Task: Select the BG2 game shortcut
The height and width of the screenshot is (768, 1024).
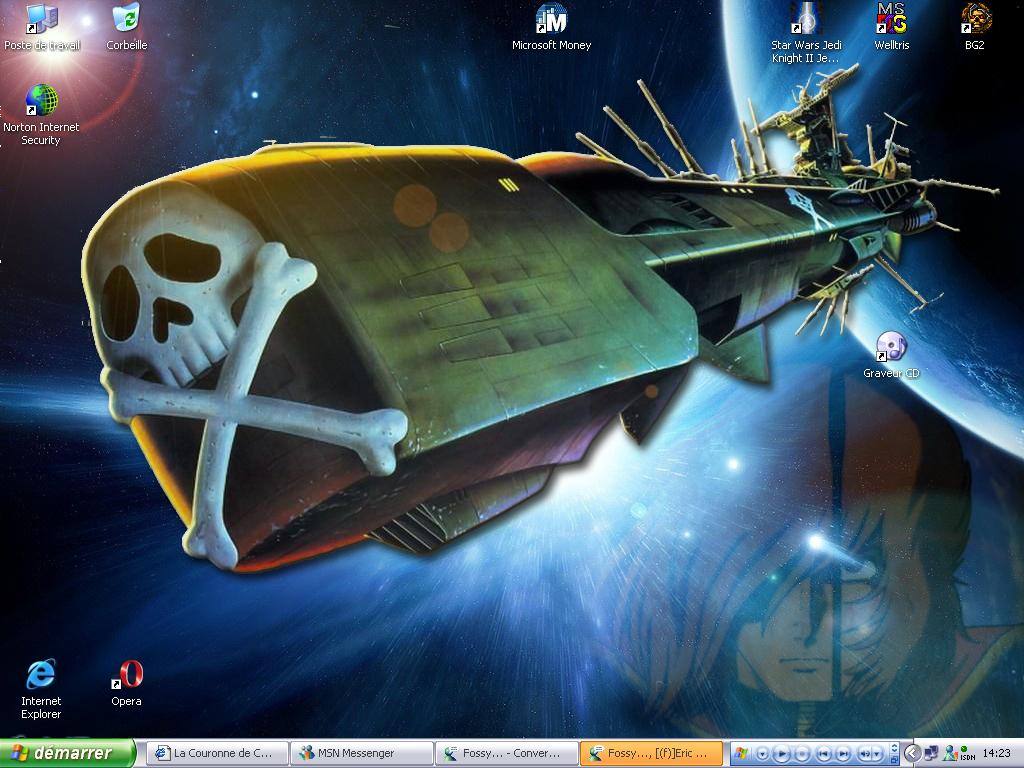Action: point(975,27)
